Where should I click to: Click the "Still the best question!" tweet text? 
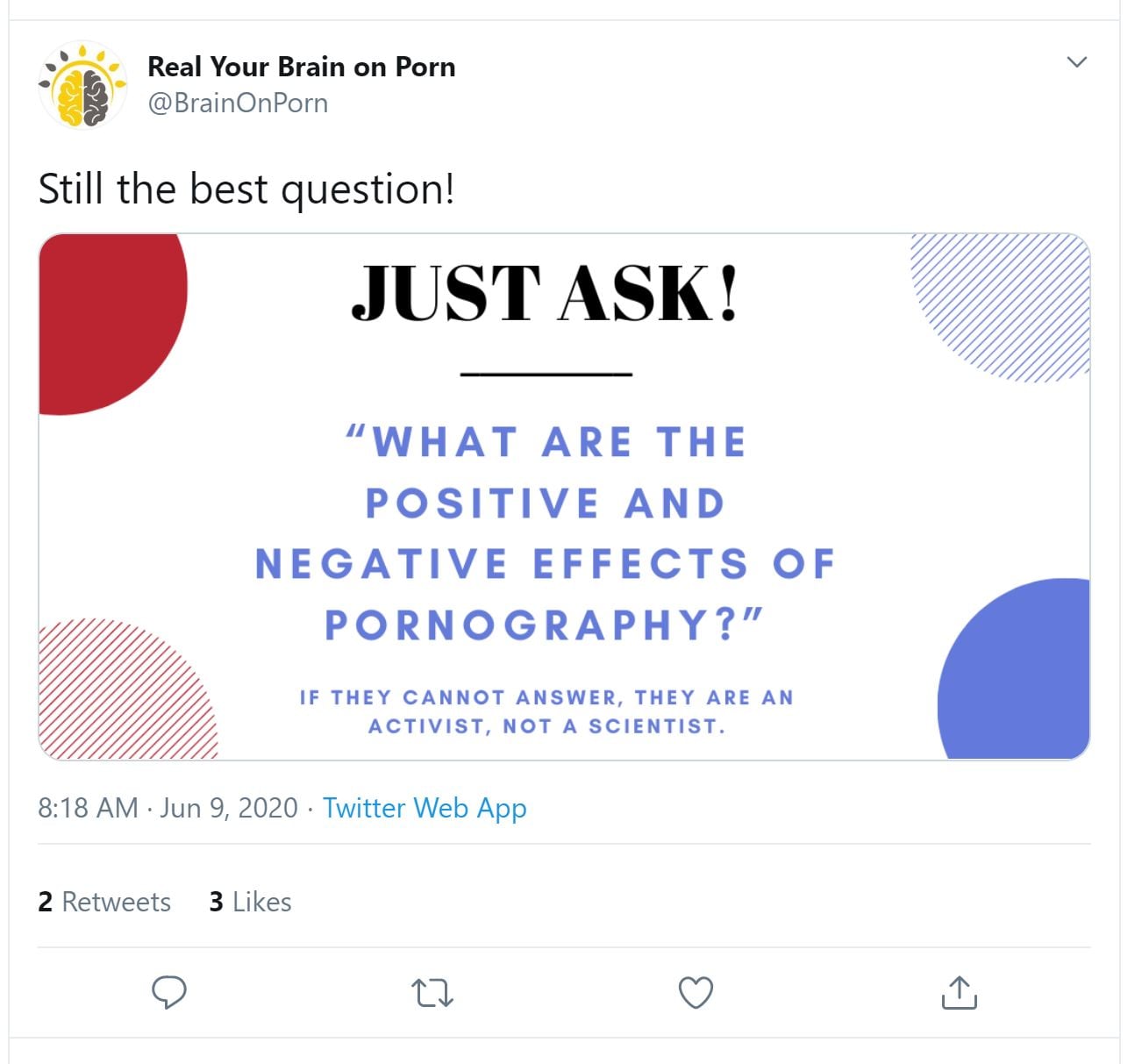(x=246, y=189)
